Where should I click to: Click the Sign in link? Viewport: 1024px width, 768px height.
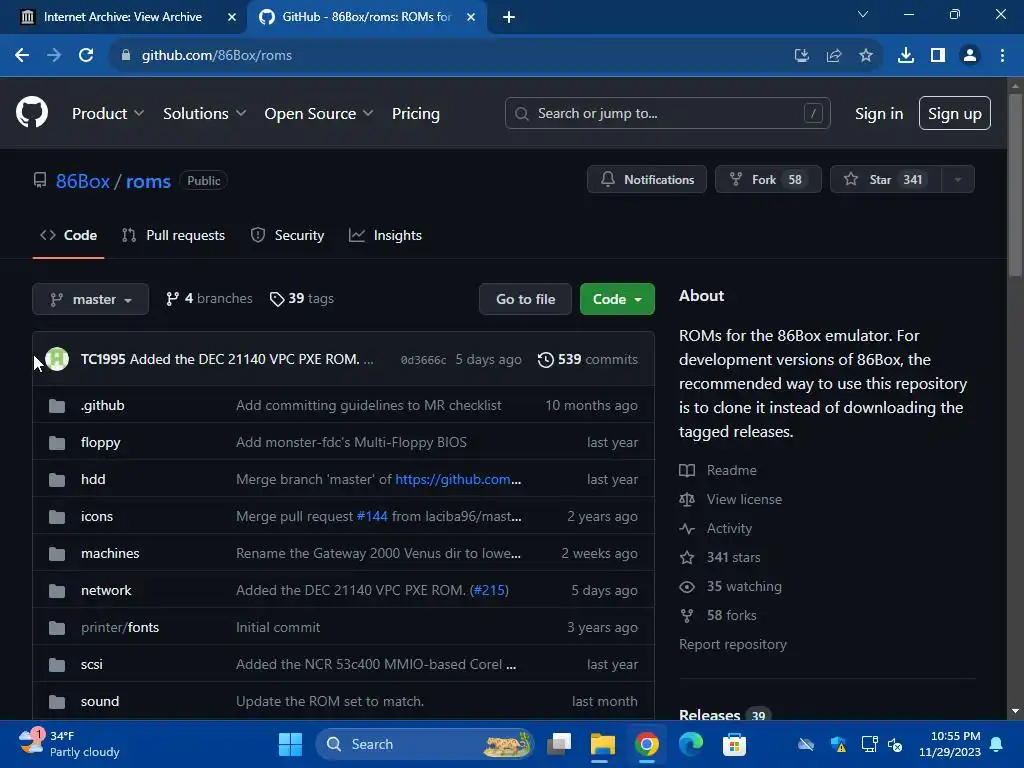(x=879, y=114)
